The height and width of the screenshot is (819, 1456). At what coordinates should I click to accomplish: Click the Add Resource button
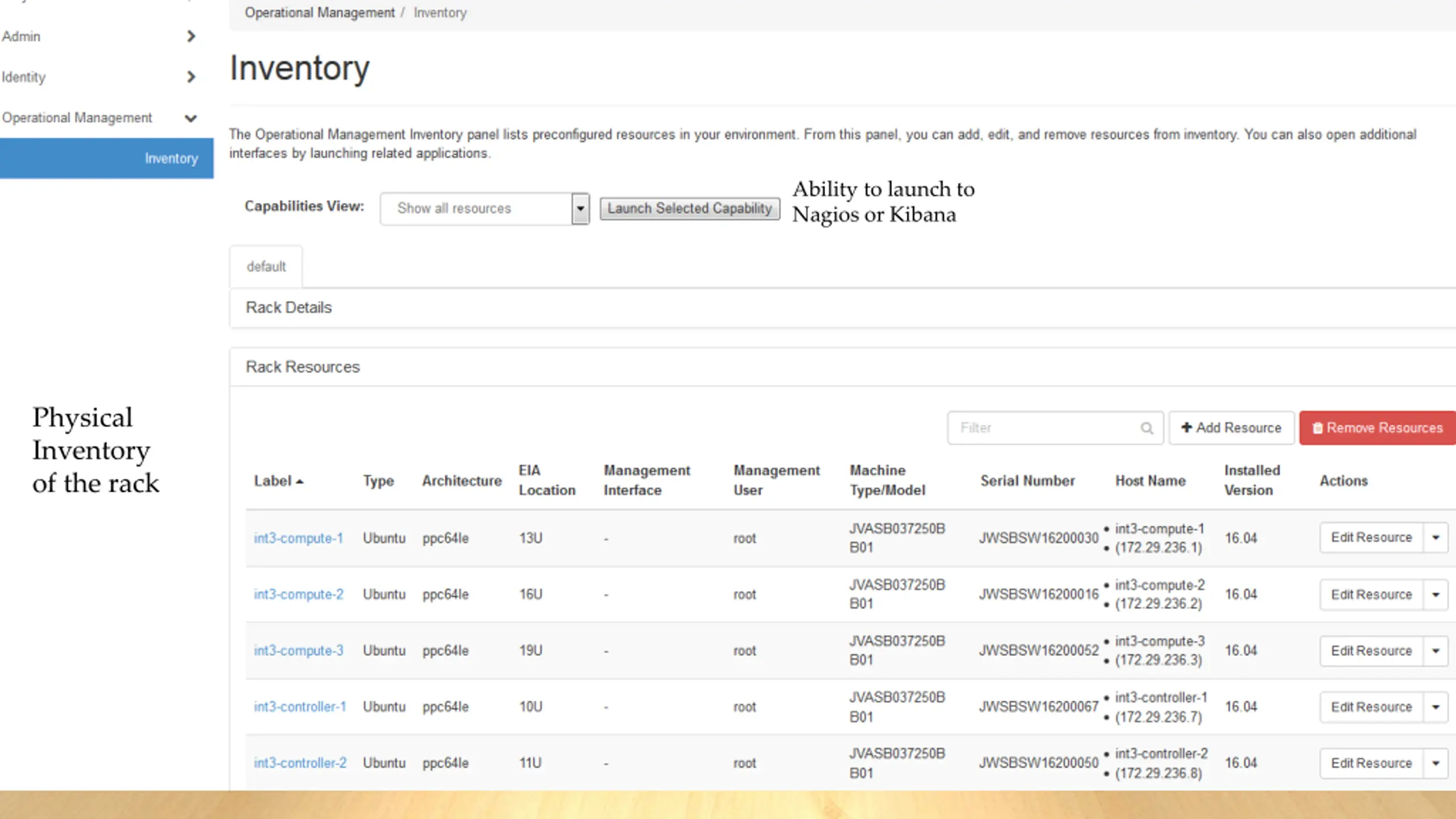coord(1231,428)
